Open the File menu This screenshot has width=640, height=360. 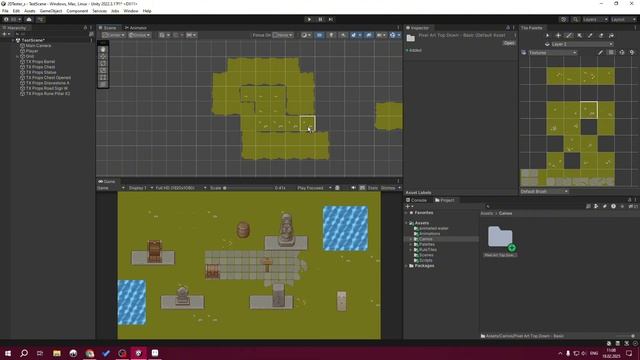(5, 11)
